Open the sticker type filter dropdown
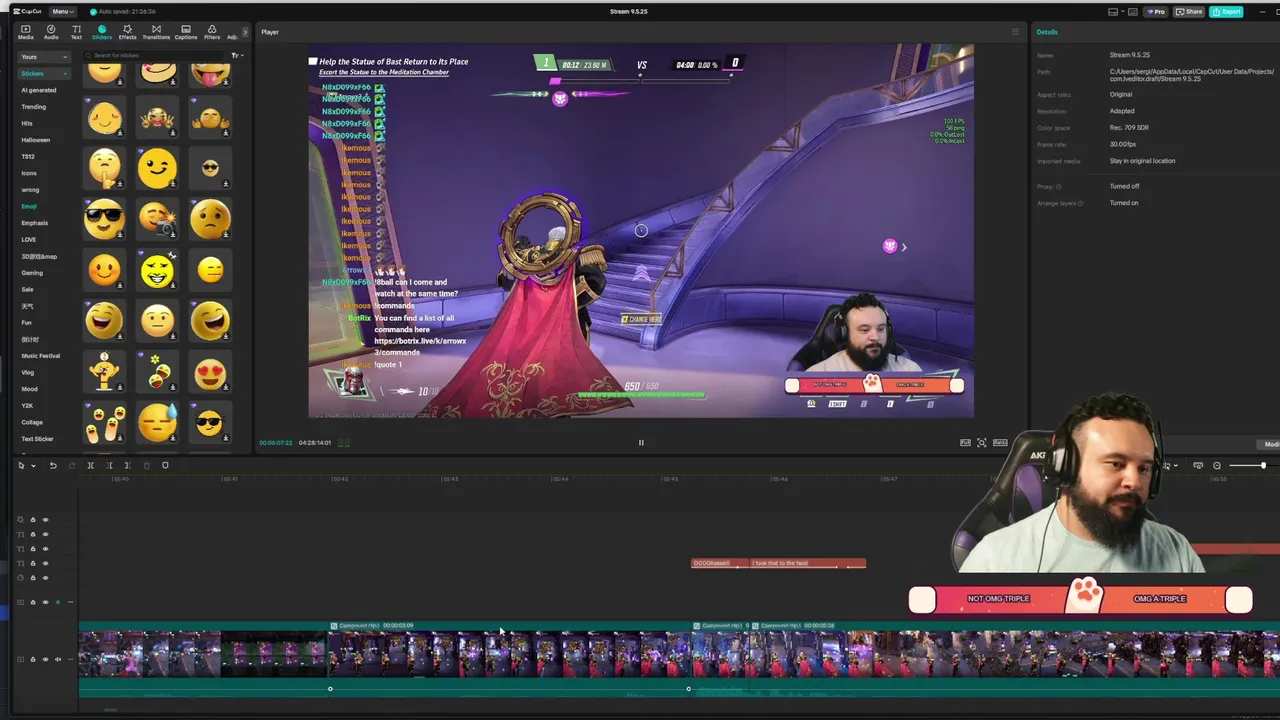The height and width of the screenshot is (720, 1280). coord(237,55)
